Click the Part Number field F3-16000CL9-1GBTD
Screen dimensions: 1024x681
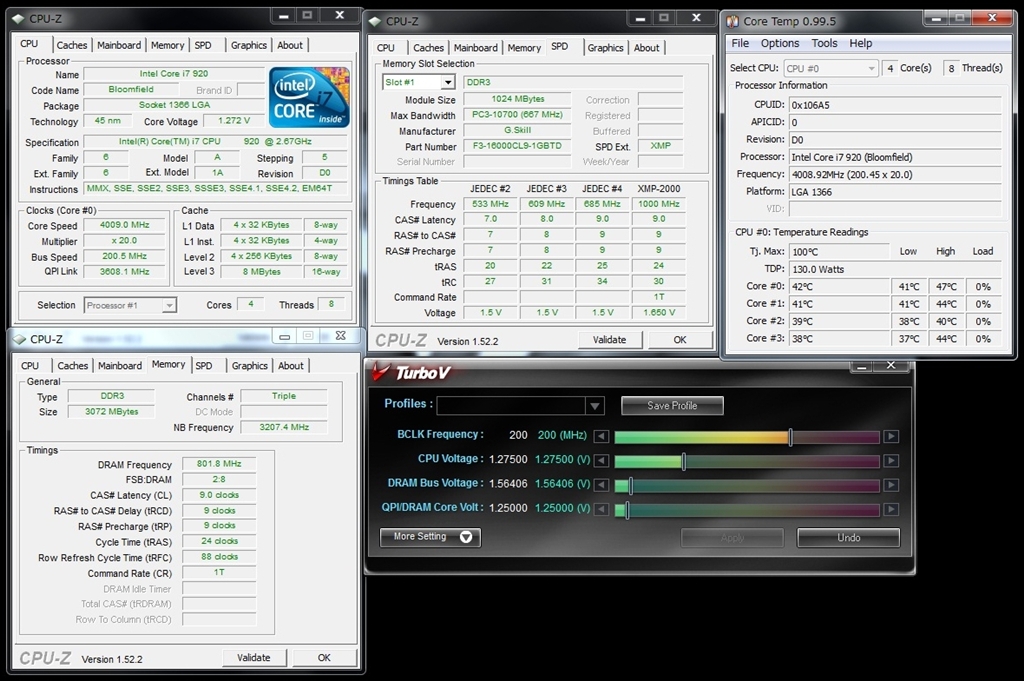516,146
